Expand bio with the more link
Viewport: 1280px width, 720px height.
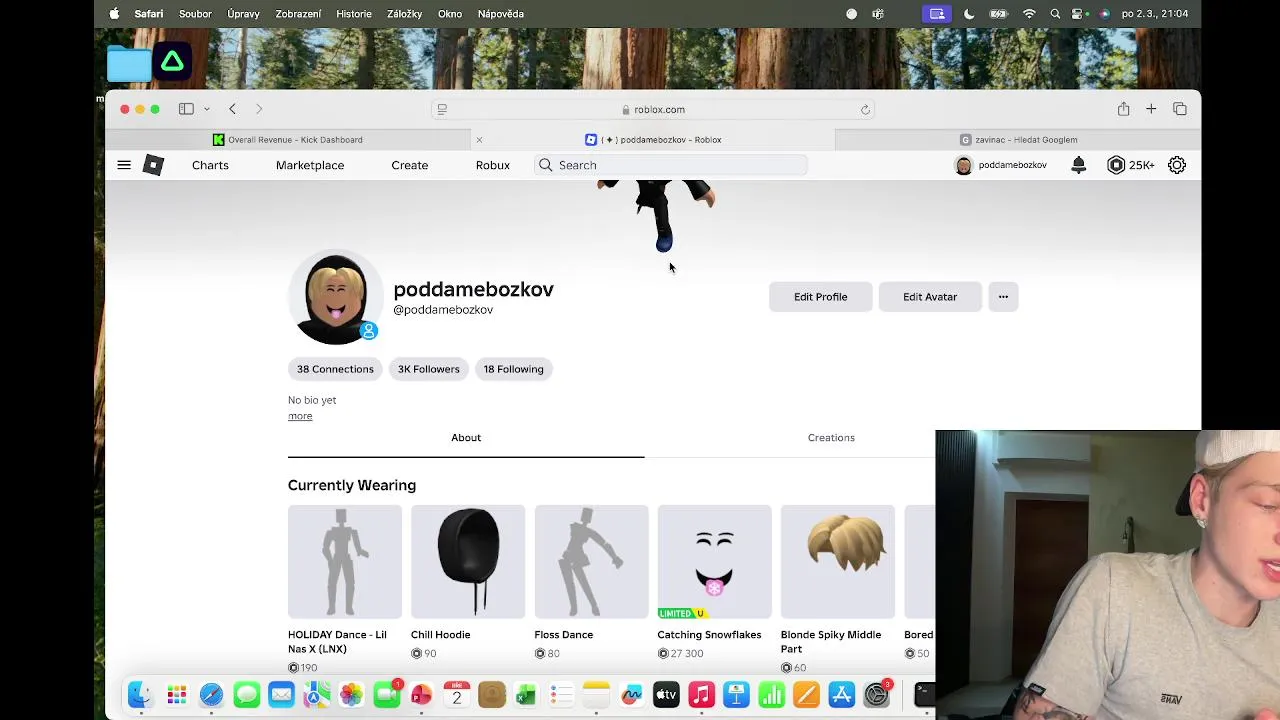300,416
